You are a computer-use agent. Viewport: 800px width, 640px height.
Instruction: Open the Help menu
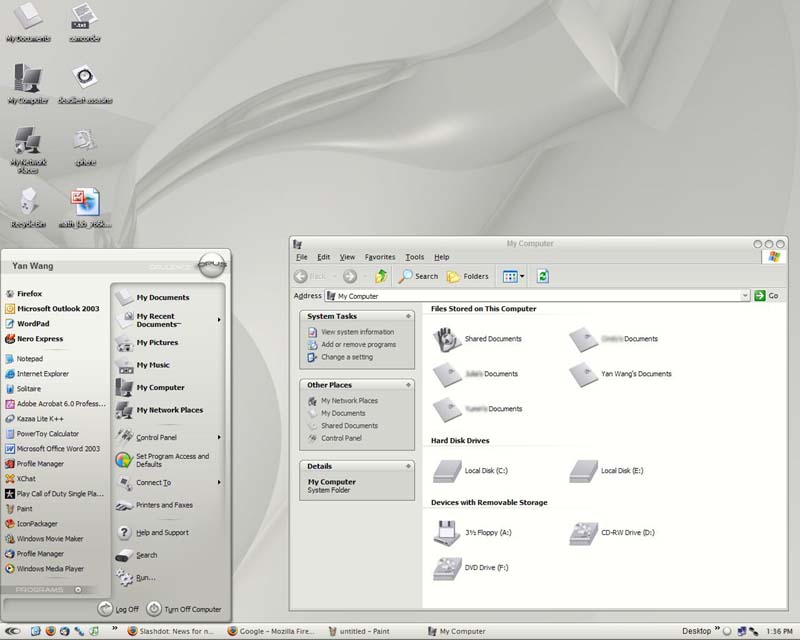(441, 257)
